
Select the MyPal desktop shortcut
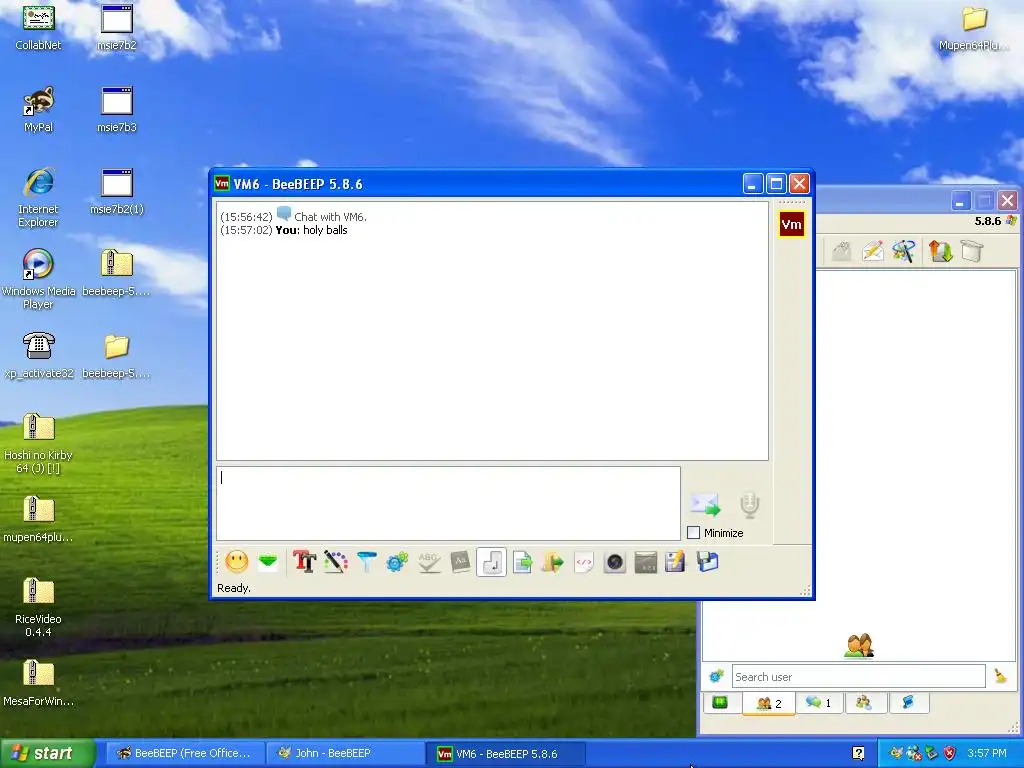tap(39, 110)
